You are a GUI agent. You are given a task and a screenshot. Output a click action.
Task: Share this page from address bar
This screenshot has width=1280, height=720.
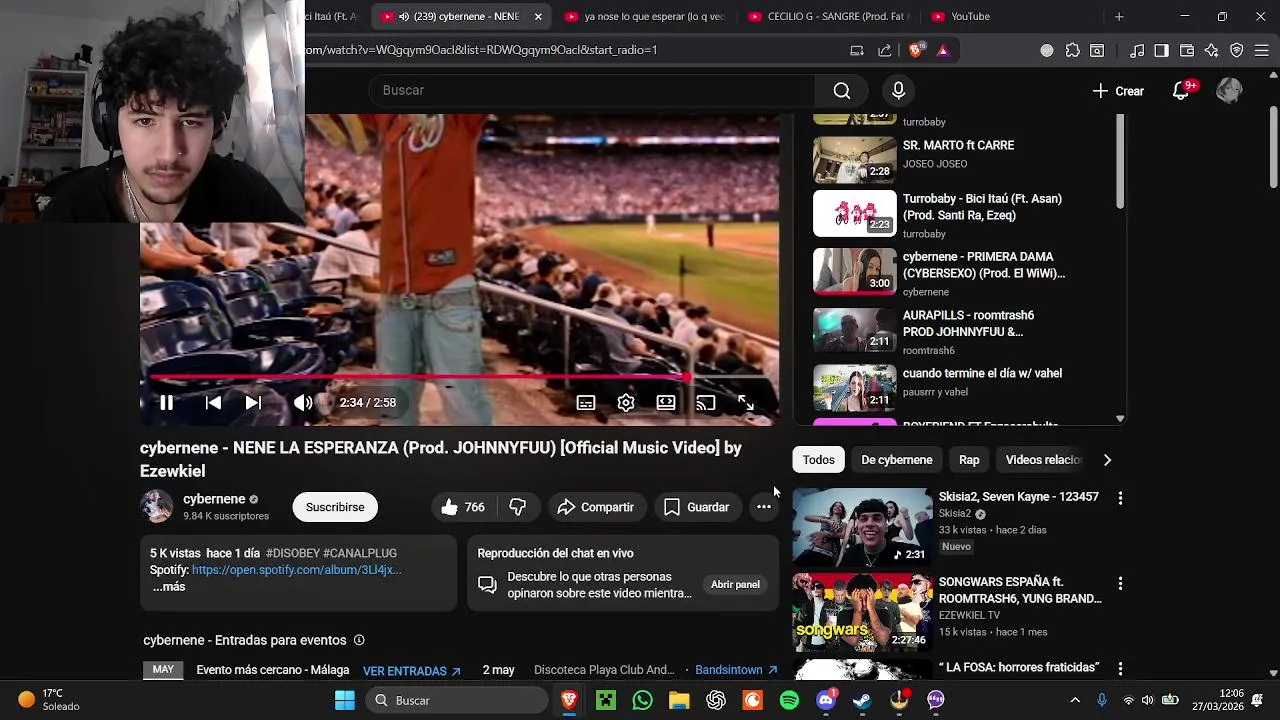click(884, 50)
